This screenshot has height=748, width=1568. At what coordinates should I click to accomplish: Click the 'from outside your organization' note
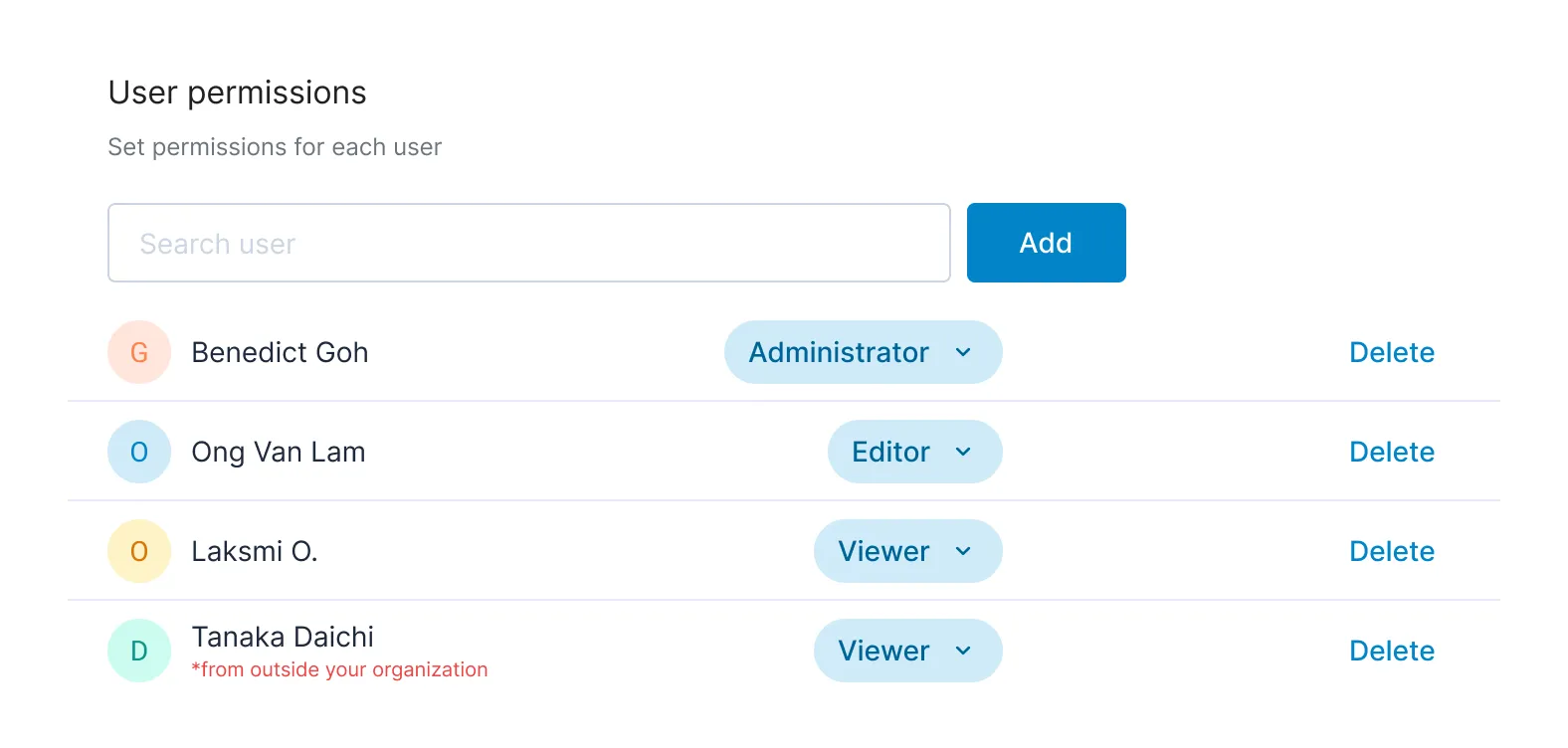[x=339, y=669]
